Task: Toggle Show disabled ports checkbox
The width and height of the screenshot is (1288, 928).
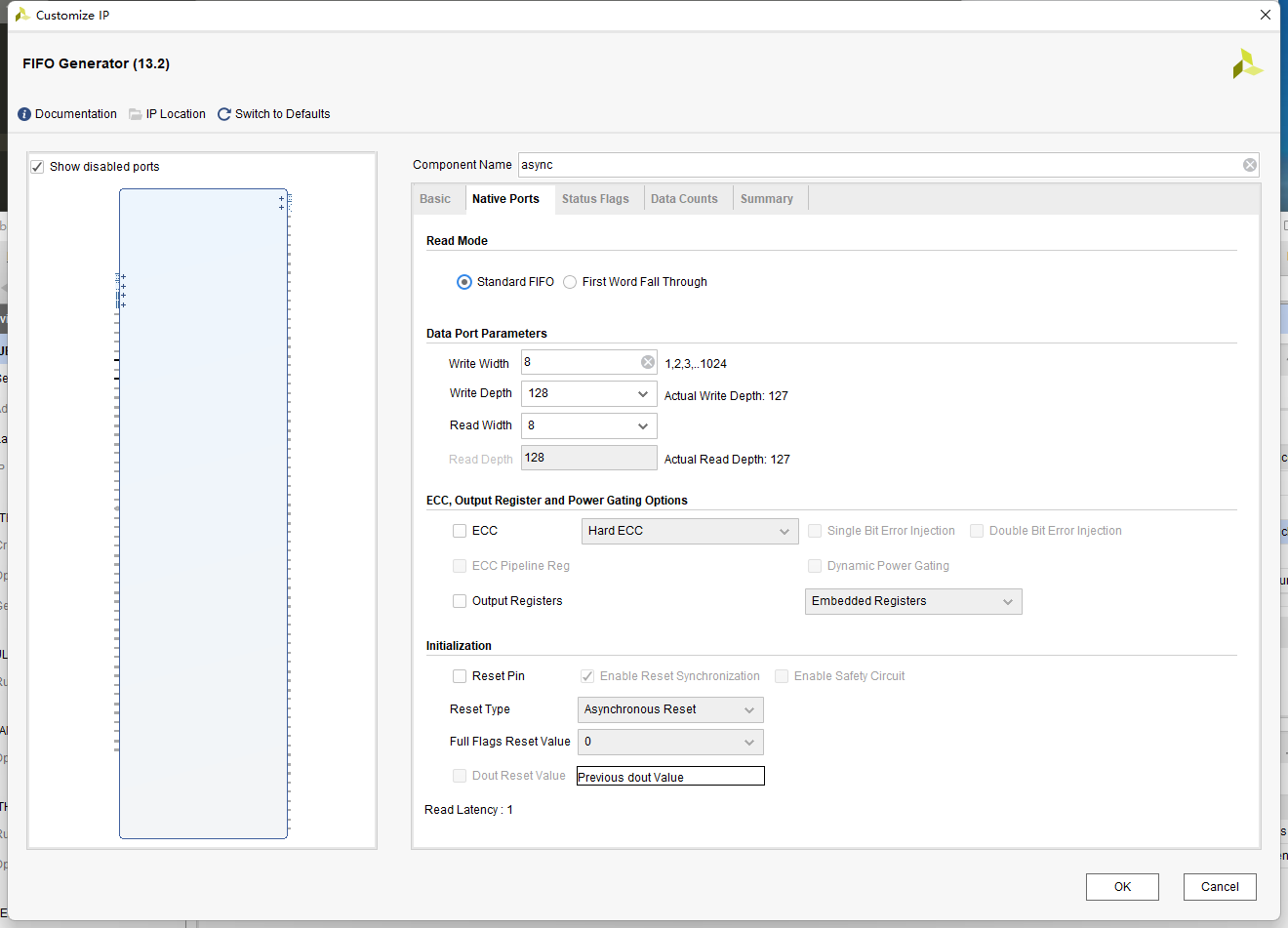Action: (x=37, y=167)
